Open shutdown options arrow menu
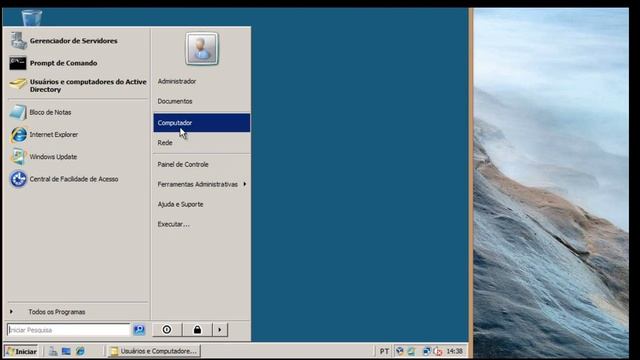This screenshot has height=360, width=640. coord(220,330)
